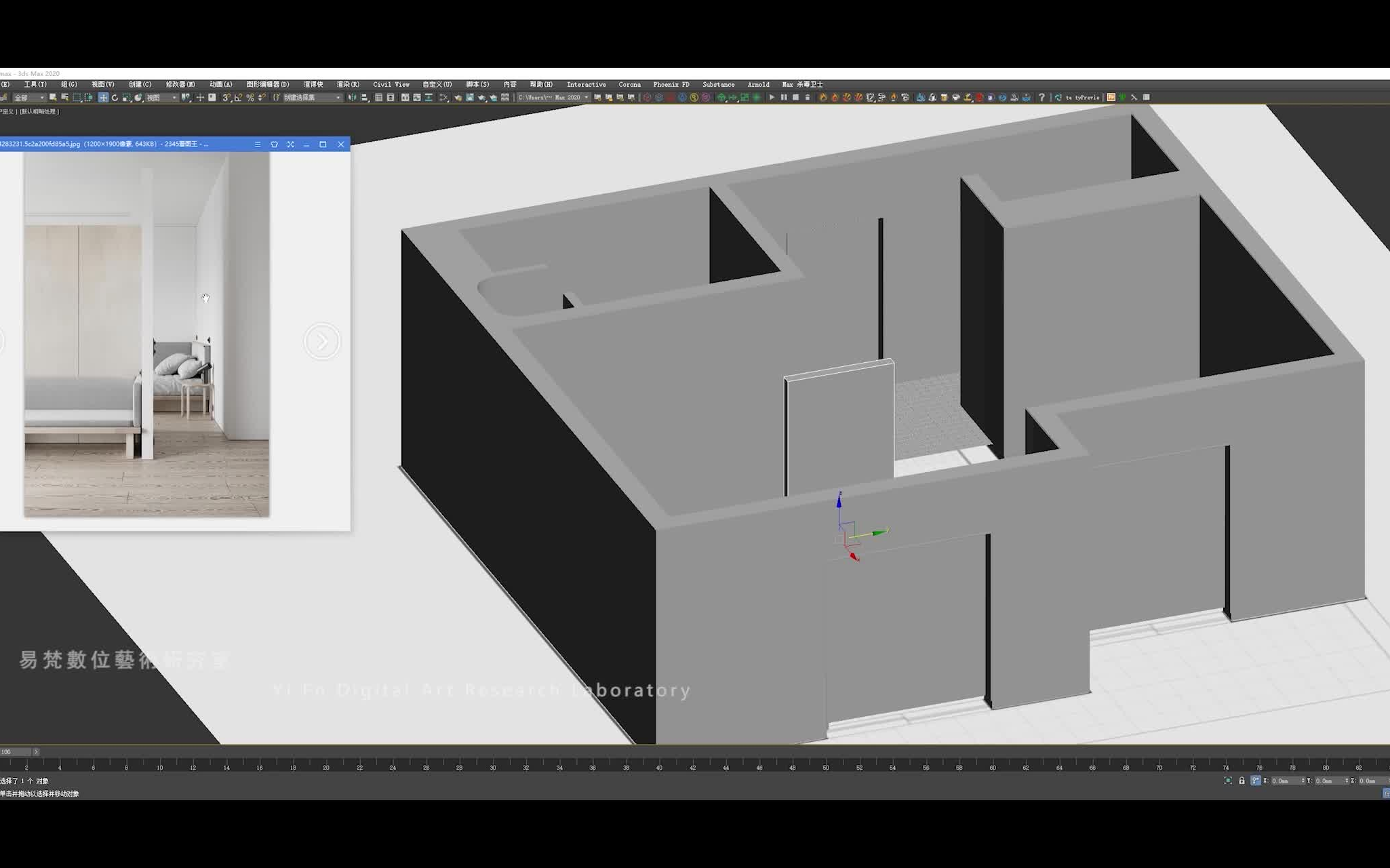Click the next image arrow in picture viewer

click(x=322, y=342)
